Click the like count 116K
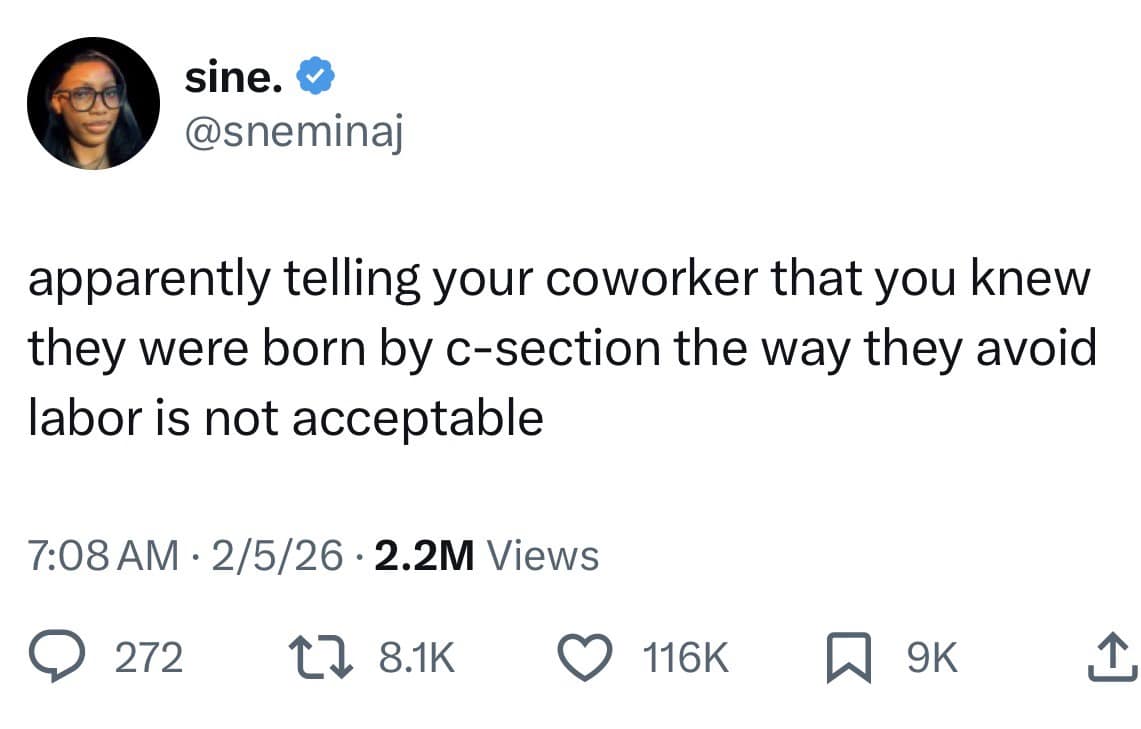 [x=686, y=655]
